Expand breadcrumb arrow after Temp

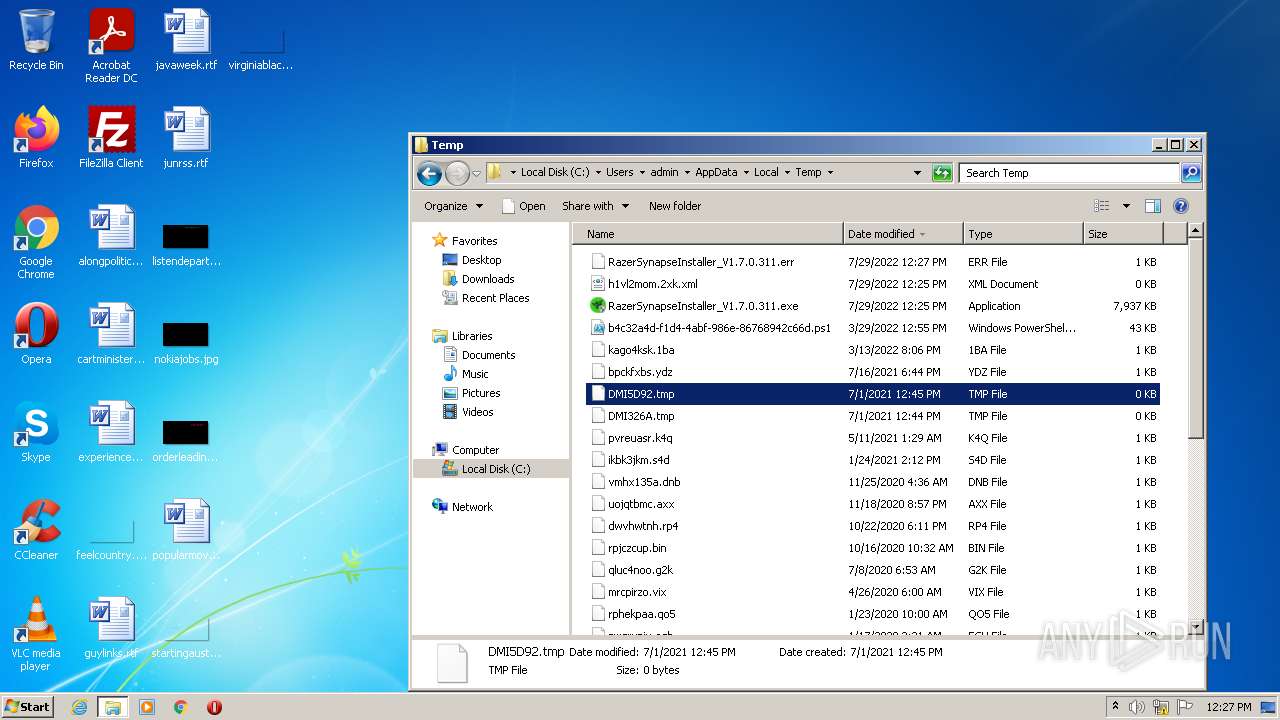point(830,172)
